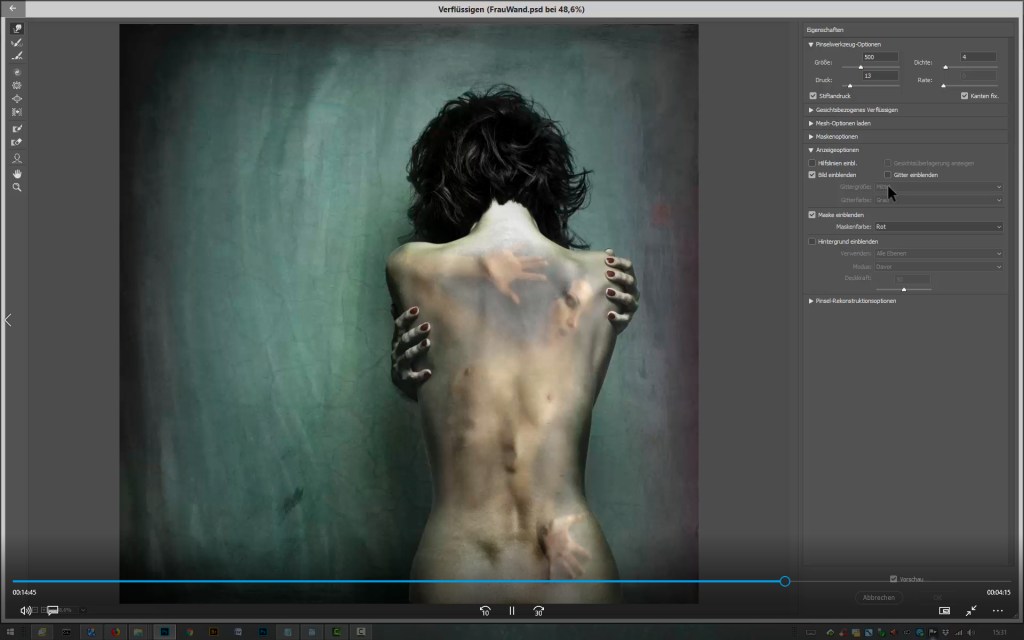Select the Forward Warp tool
Image resolution: width=1024 pixels, height=640 pixels.
pos(17,29)
